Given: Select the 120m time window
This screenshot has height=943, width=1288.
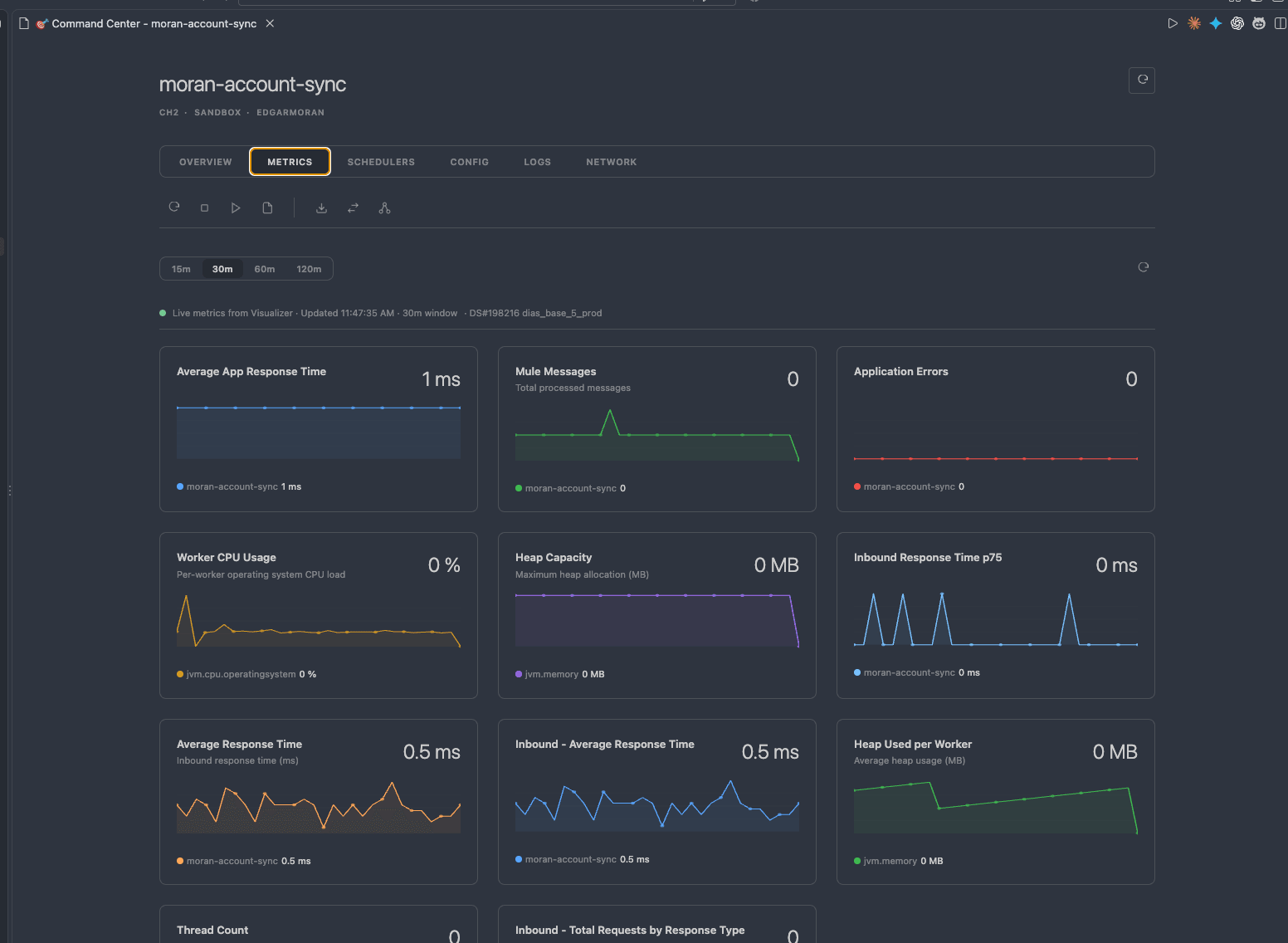Looking at the screenshot, I should tap(309, 269).
